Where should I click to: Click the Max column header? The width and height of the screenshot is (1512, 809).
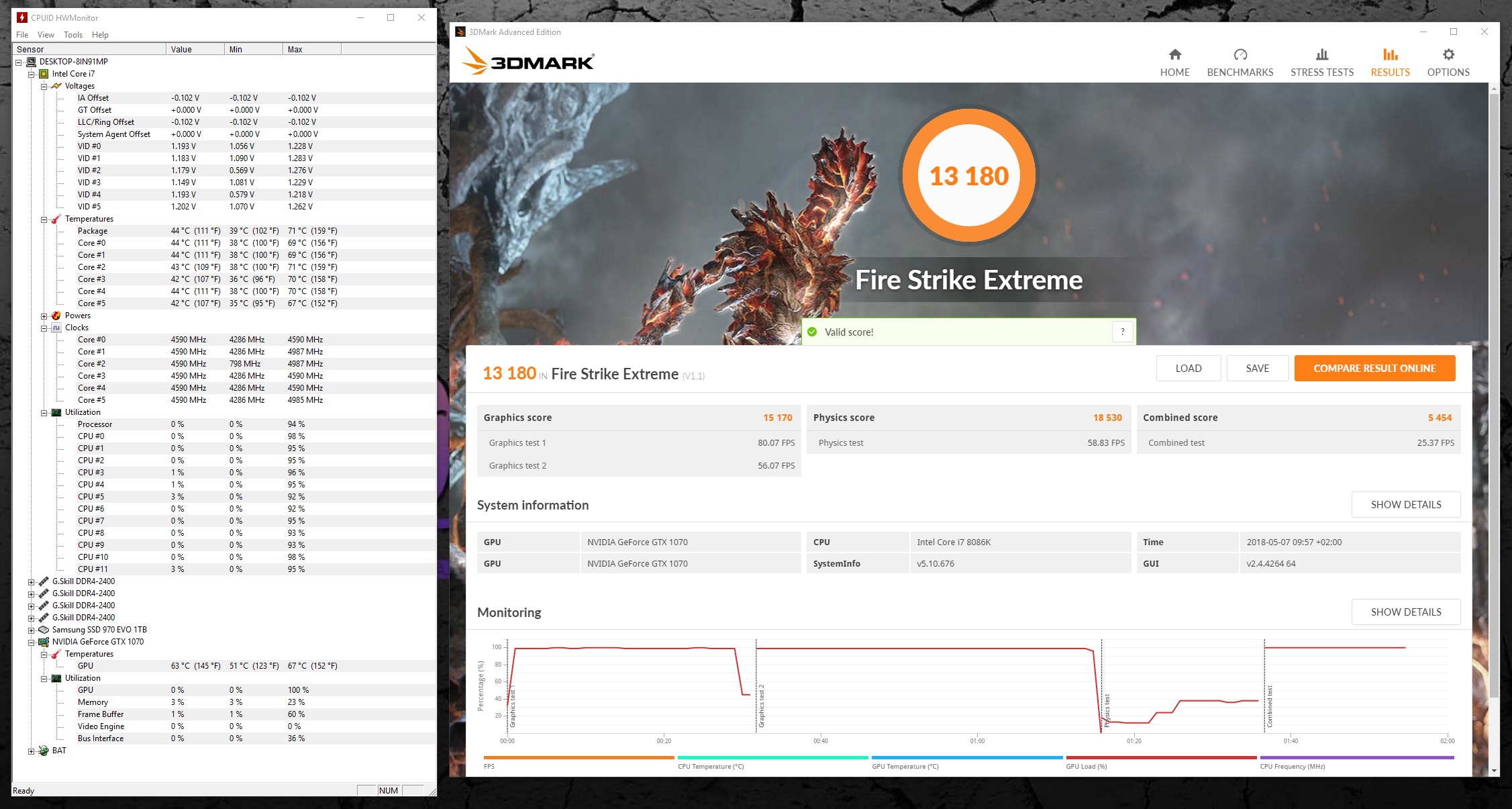pos(312,49)
